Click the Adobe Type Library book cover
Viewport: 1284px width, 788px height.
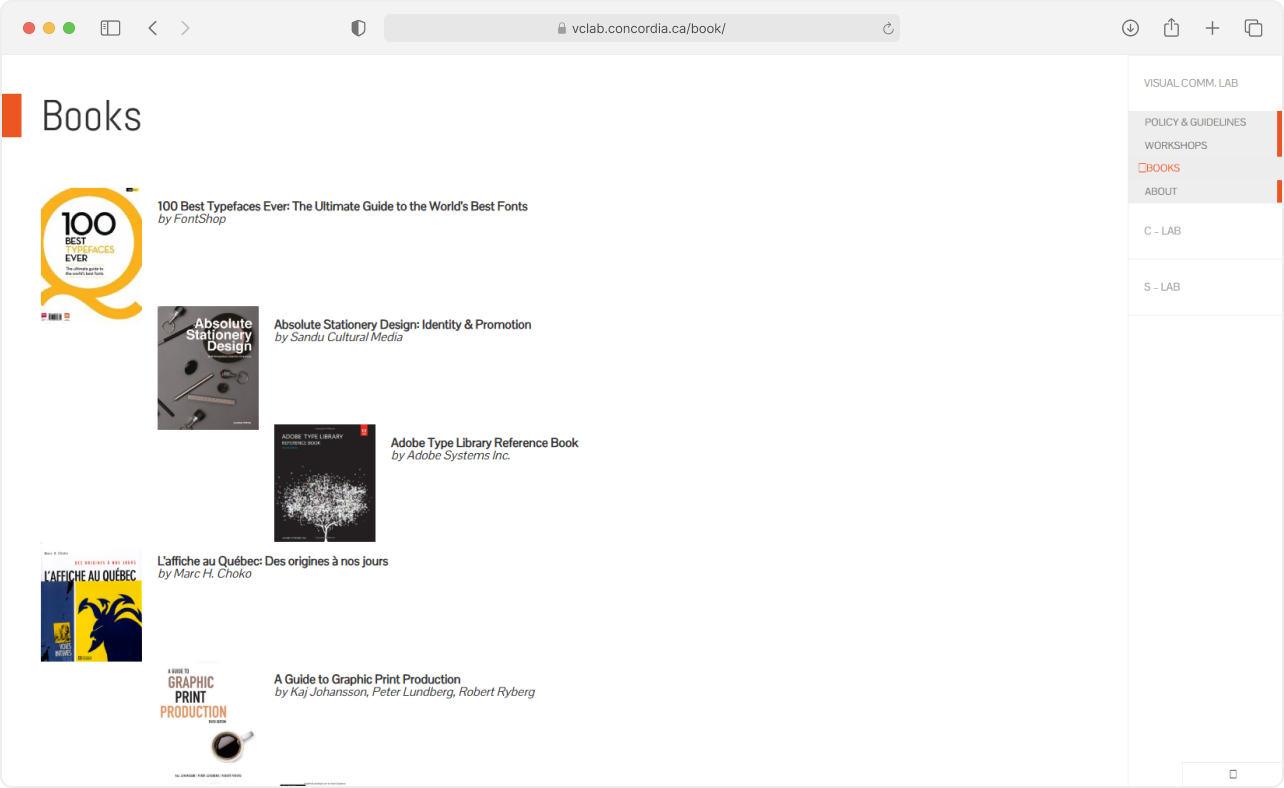(325, 483)
